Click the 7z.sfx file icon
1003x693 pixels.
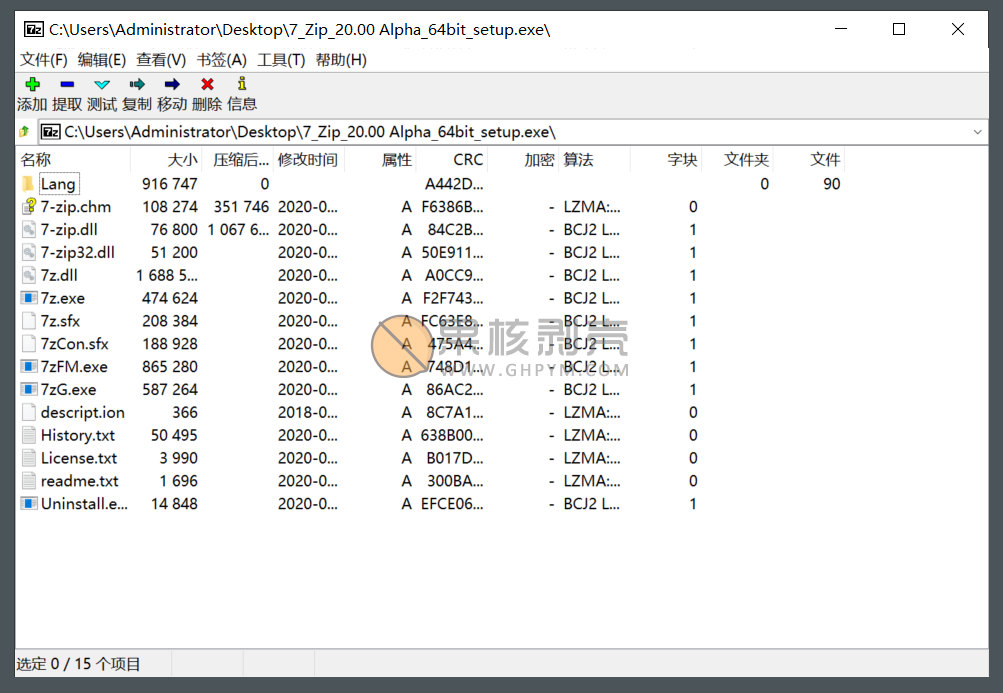[x=28, y=321]
